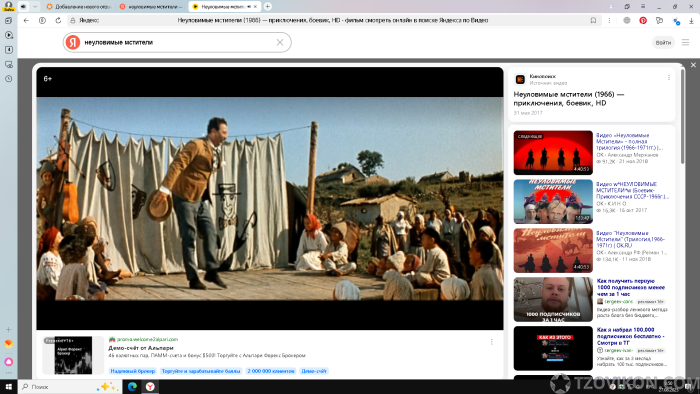Select the red horsemen trilogy thumbnail

point(553,153)
